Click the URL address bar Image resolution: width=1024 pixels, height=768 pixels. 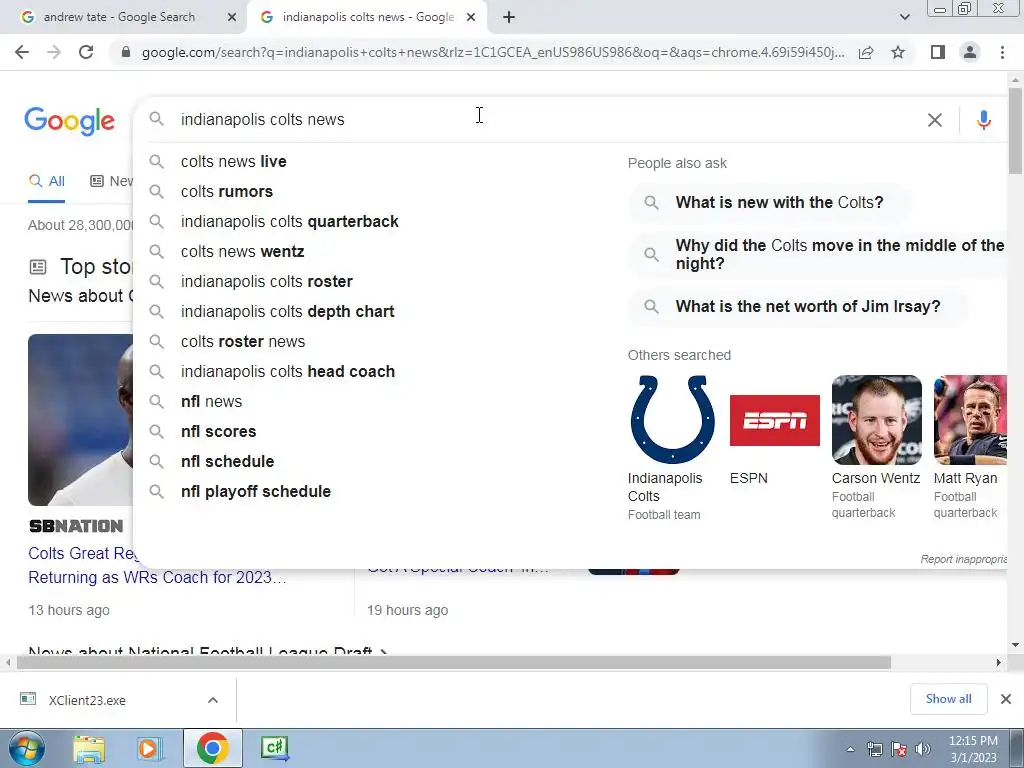pyautogui.click(x=493, y=52)
